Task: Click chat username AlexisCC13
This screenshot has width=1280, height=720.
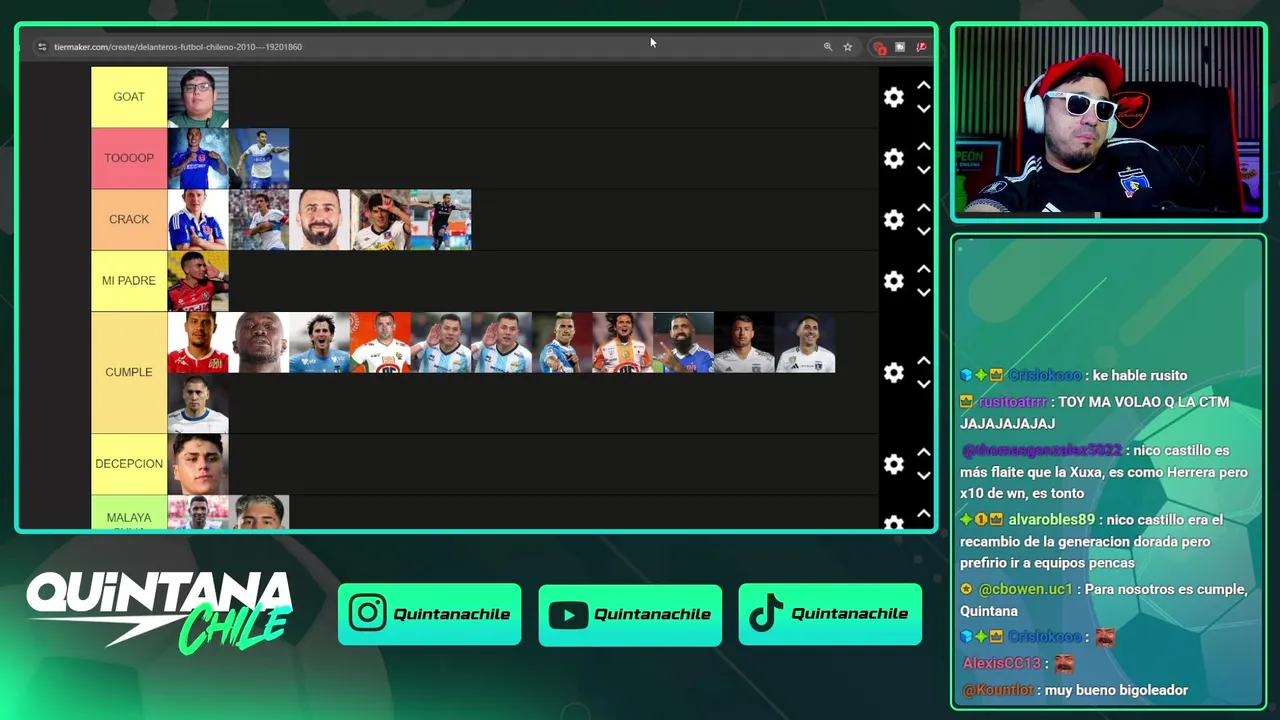Action: click(1001, 663)
